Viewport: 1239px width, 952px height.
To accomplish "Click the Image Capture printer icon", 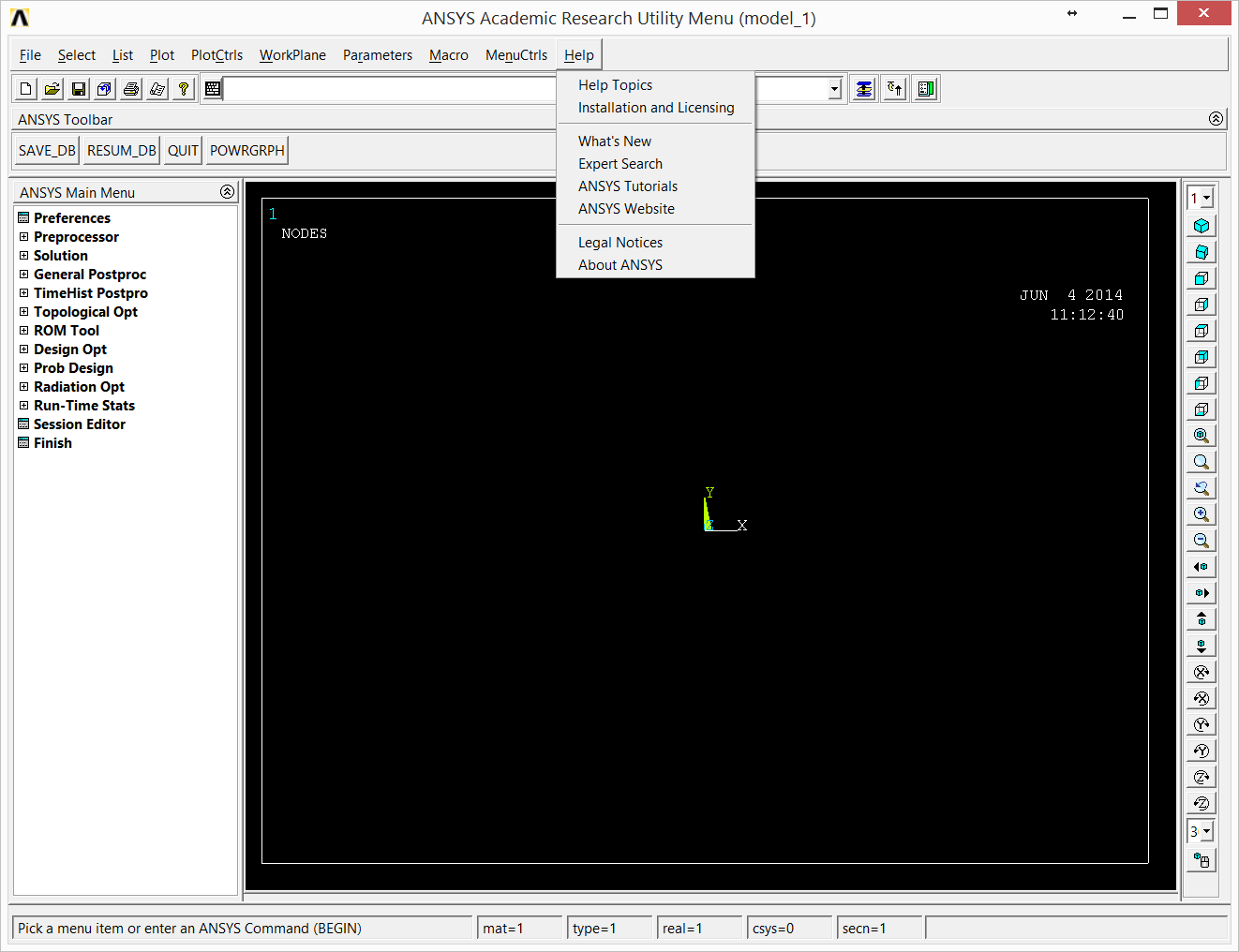I will click(x=131, y=89).
